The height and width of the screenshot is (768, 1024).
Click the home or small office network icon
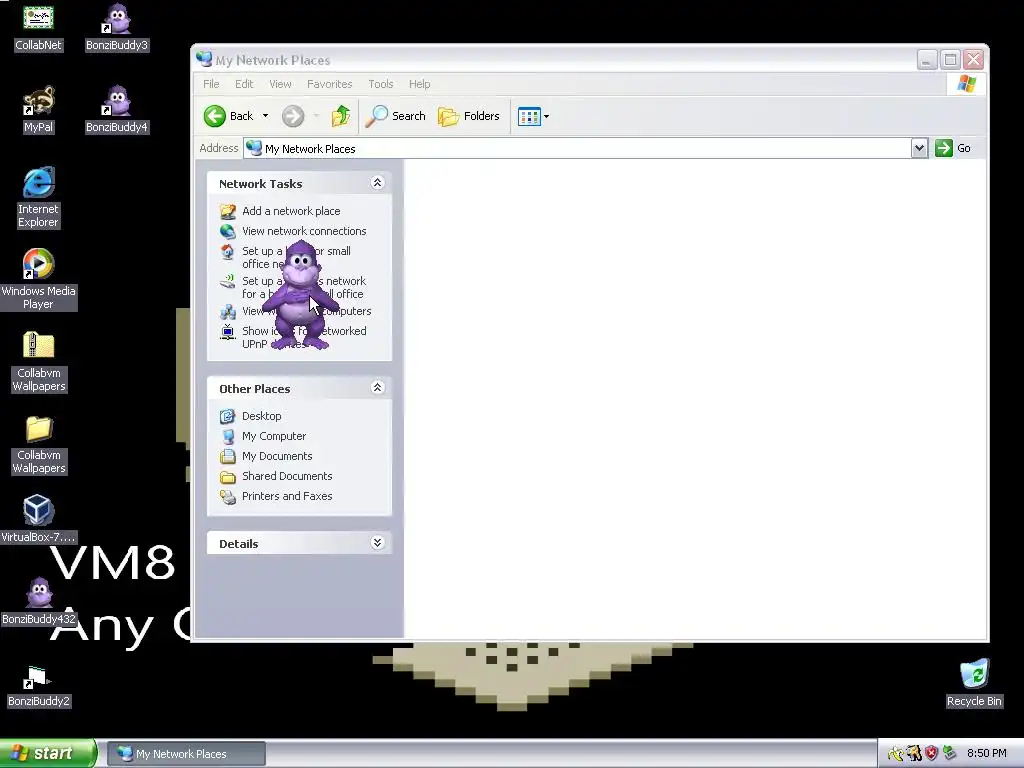click(227, 251)
